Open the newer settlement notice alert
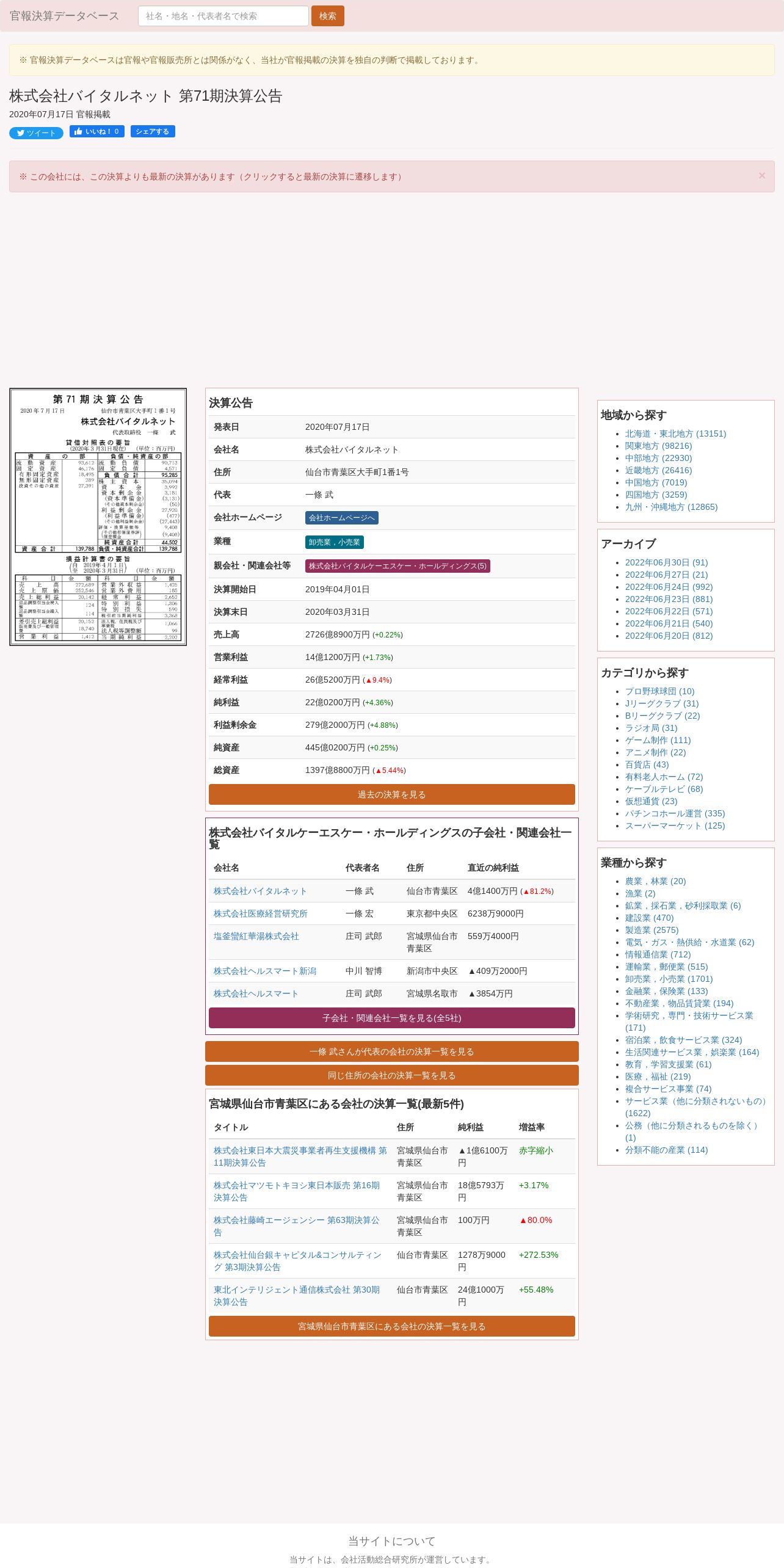 pos(392,176)
